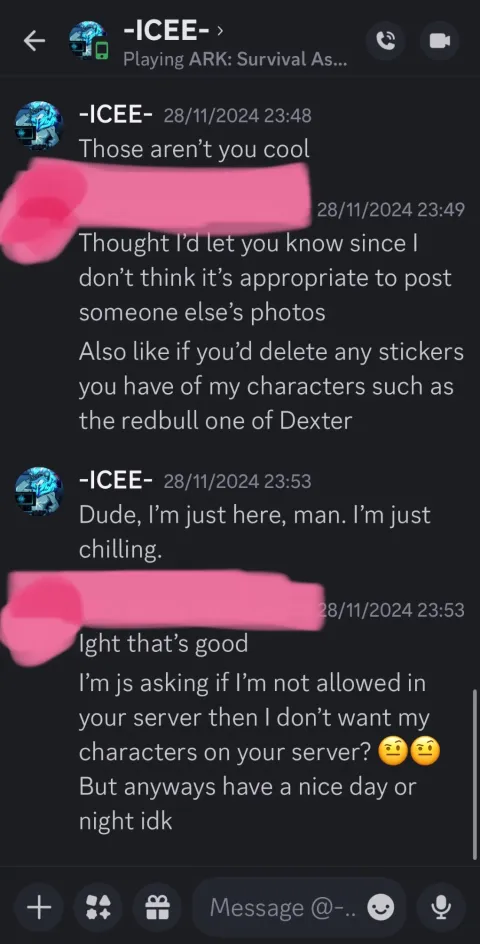Viewport: 480px width, 944px height.
Task: Tap the header avatar of -ICEE-
Action: point(88,41)
